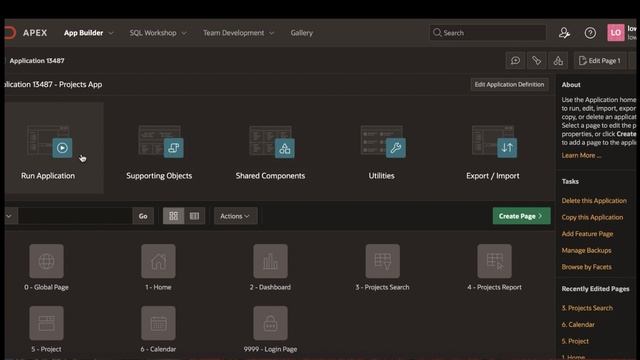Click the comments speech bubble icon

515,61
